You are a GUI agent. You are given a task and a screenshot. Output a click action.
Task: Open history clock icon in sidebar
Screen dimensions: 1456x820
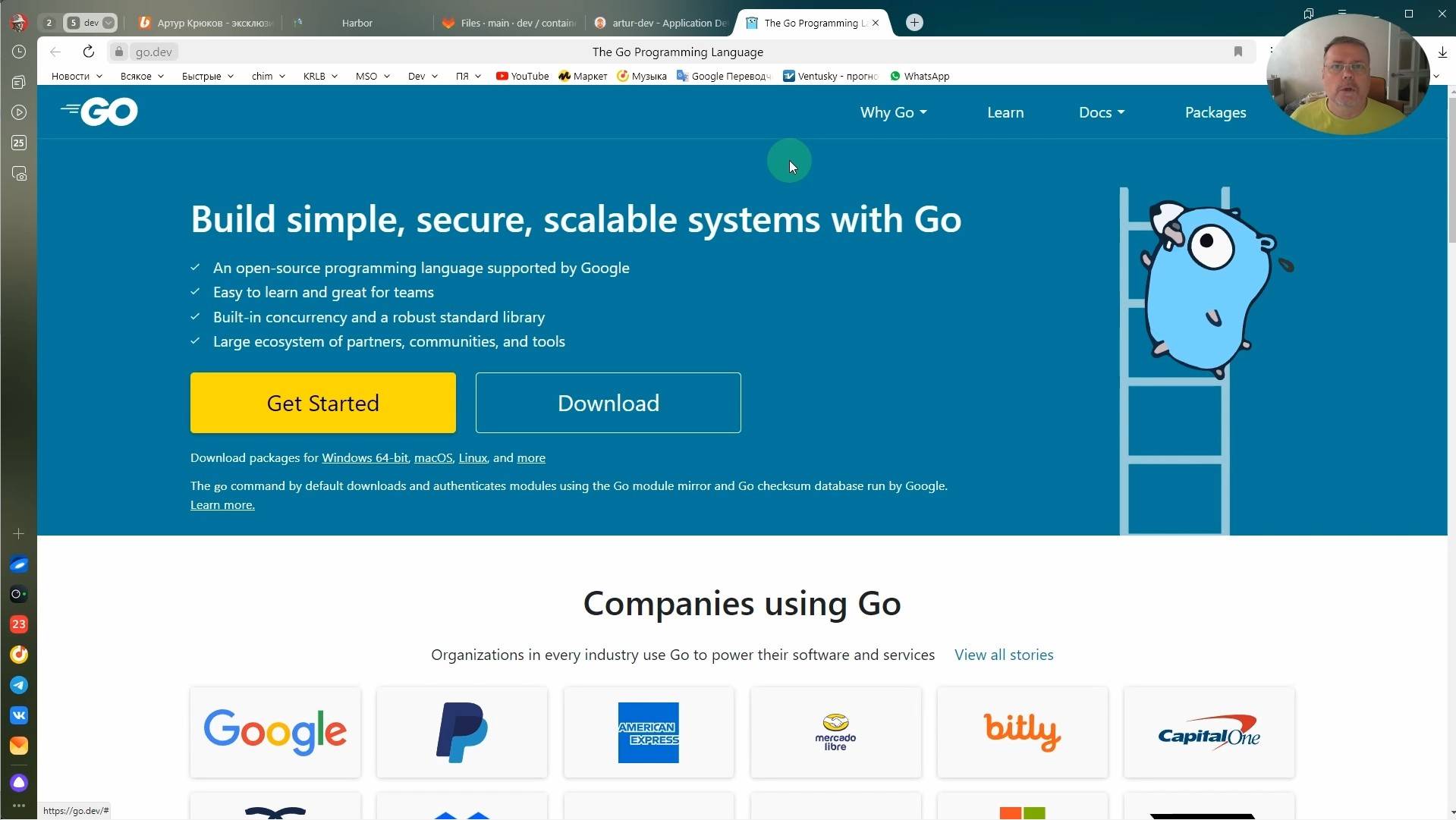tap(19, 52)
